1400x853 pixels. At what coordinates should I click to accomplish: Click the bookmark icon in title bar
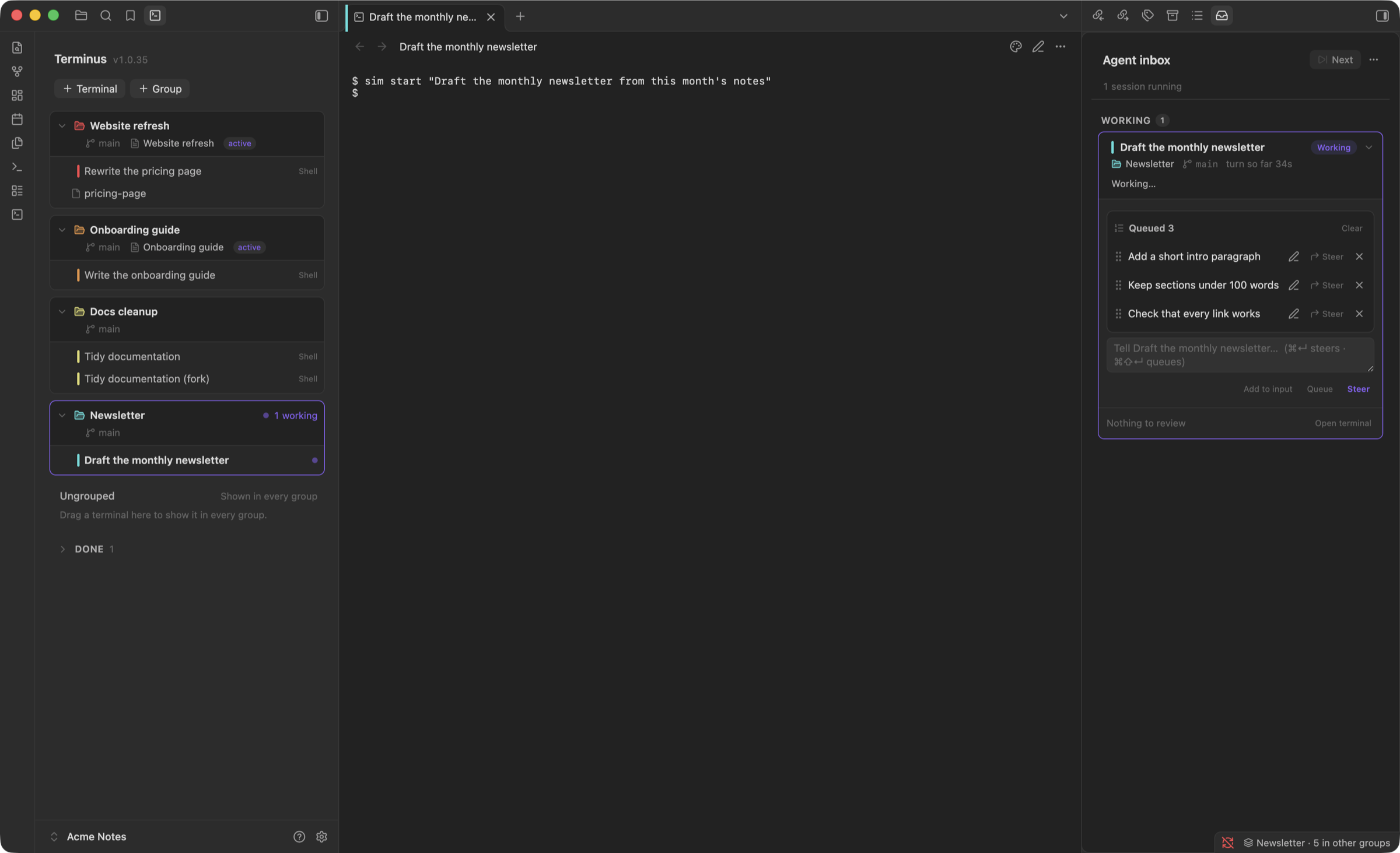point(130,16)
